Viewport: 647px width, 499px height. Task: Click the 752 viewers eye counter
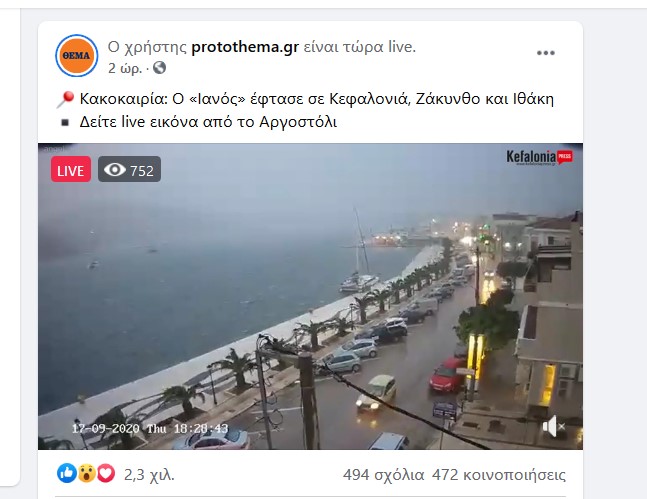pos(130,169)
